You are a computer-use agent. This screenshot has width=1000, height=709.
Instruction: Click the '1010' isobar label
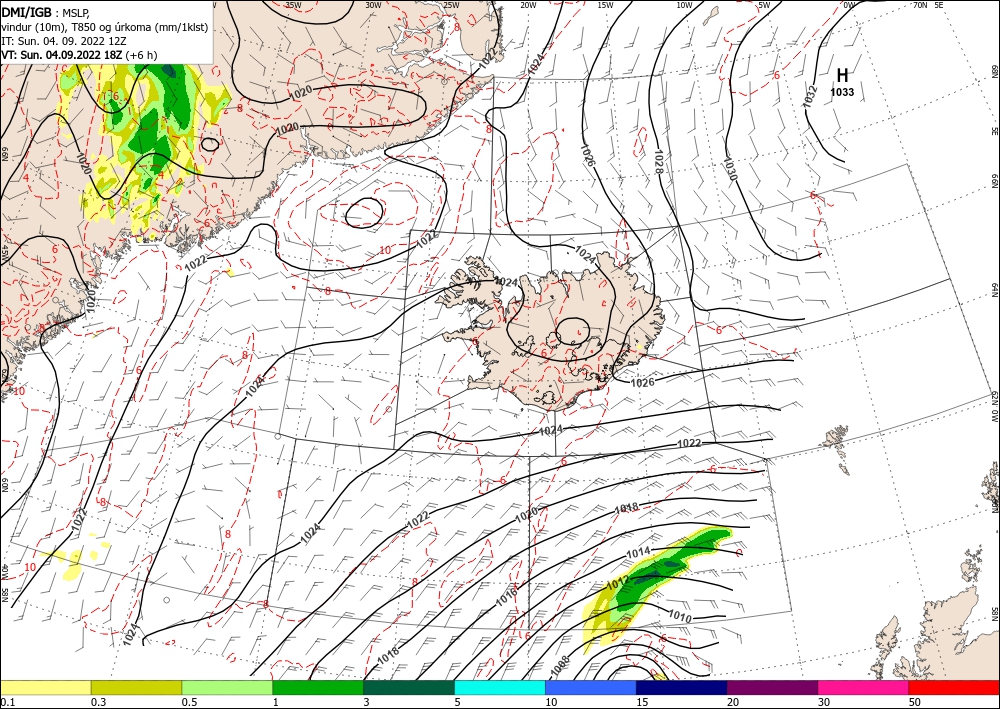(x=680, y=616)
